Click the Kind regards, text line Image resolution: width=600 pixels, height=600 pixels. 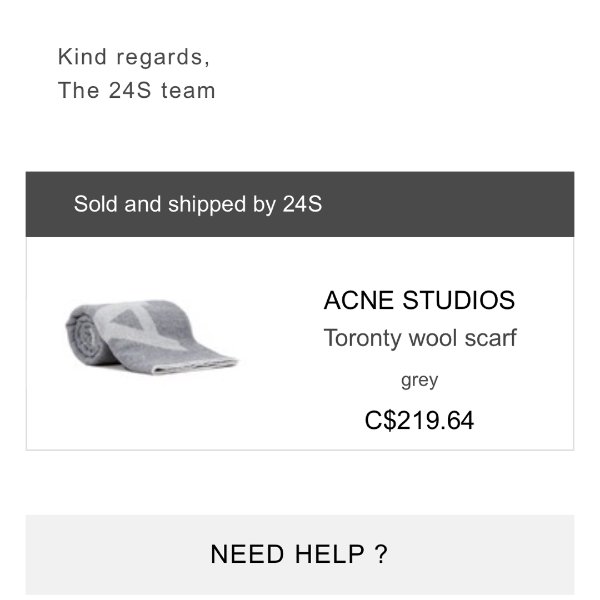134,57
